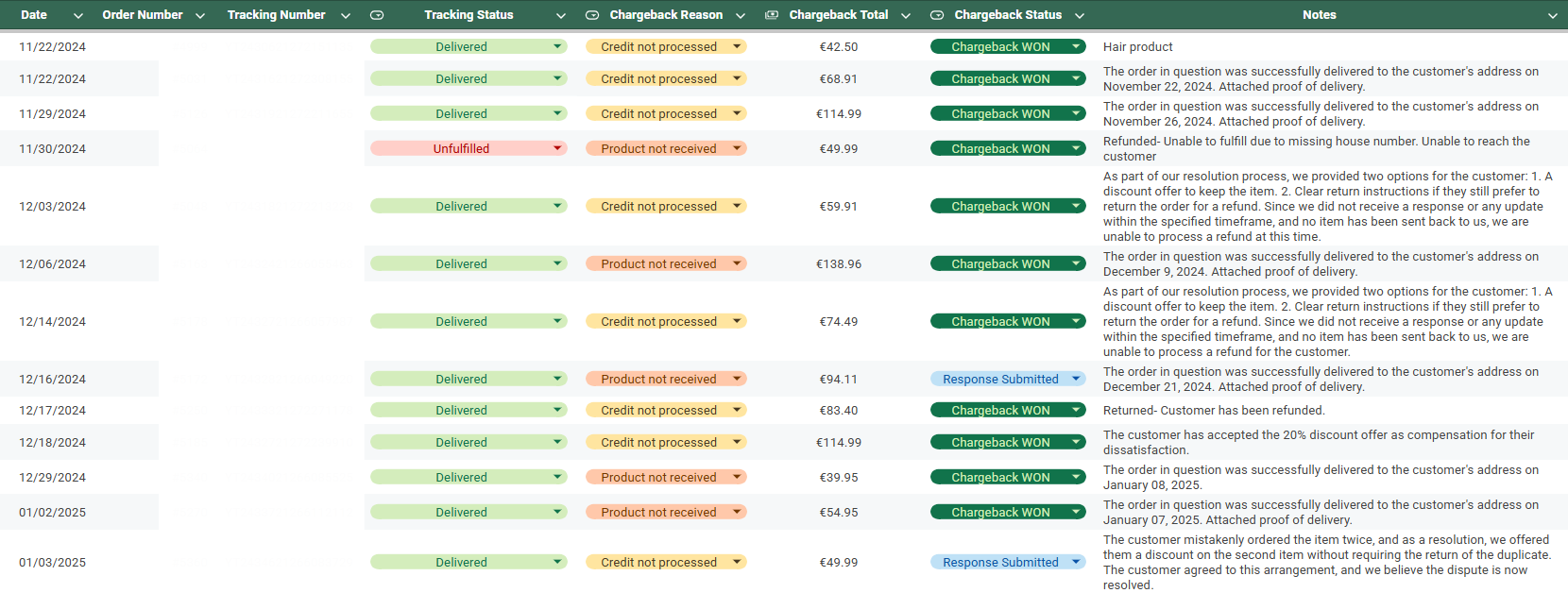1568x593 pixels.
Task: Open the Chargeback Total column header arrow
Action: (906, 15)
